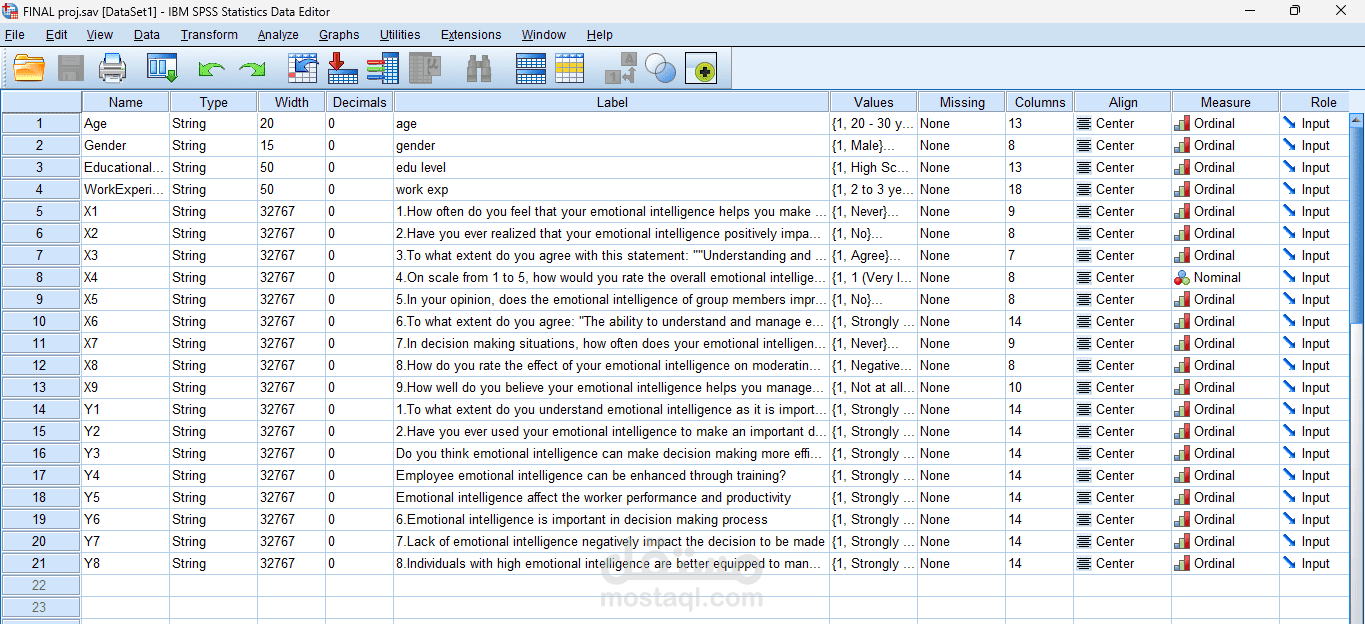Image resolution: width=1365 pixels, height=624 pixels.
Task: Click the overlapping circles variable sets icon
Action: tap(660, 68)
